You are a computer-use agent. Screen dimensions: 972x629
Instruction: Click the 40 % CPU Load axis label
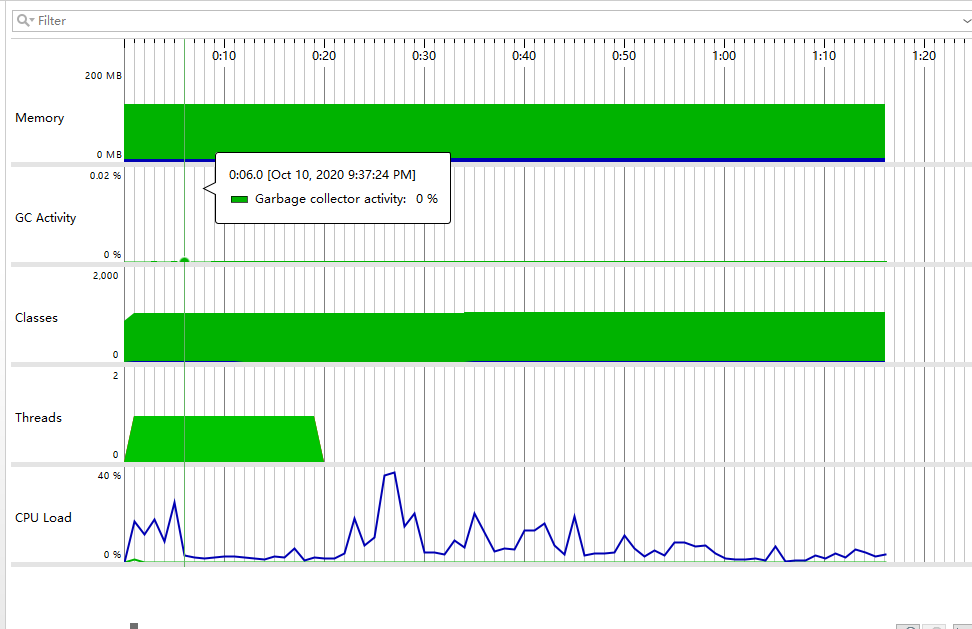pyautogui.click(x=109, y=475)
